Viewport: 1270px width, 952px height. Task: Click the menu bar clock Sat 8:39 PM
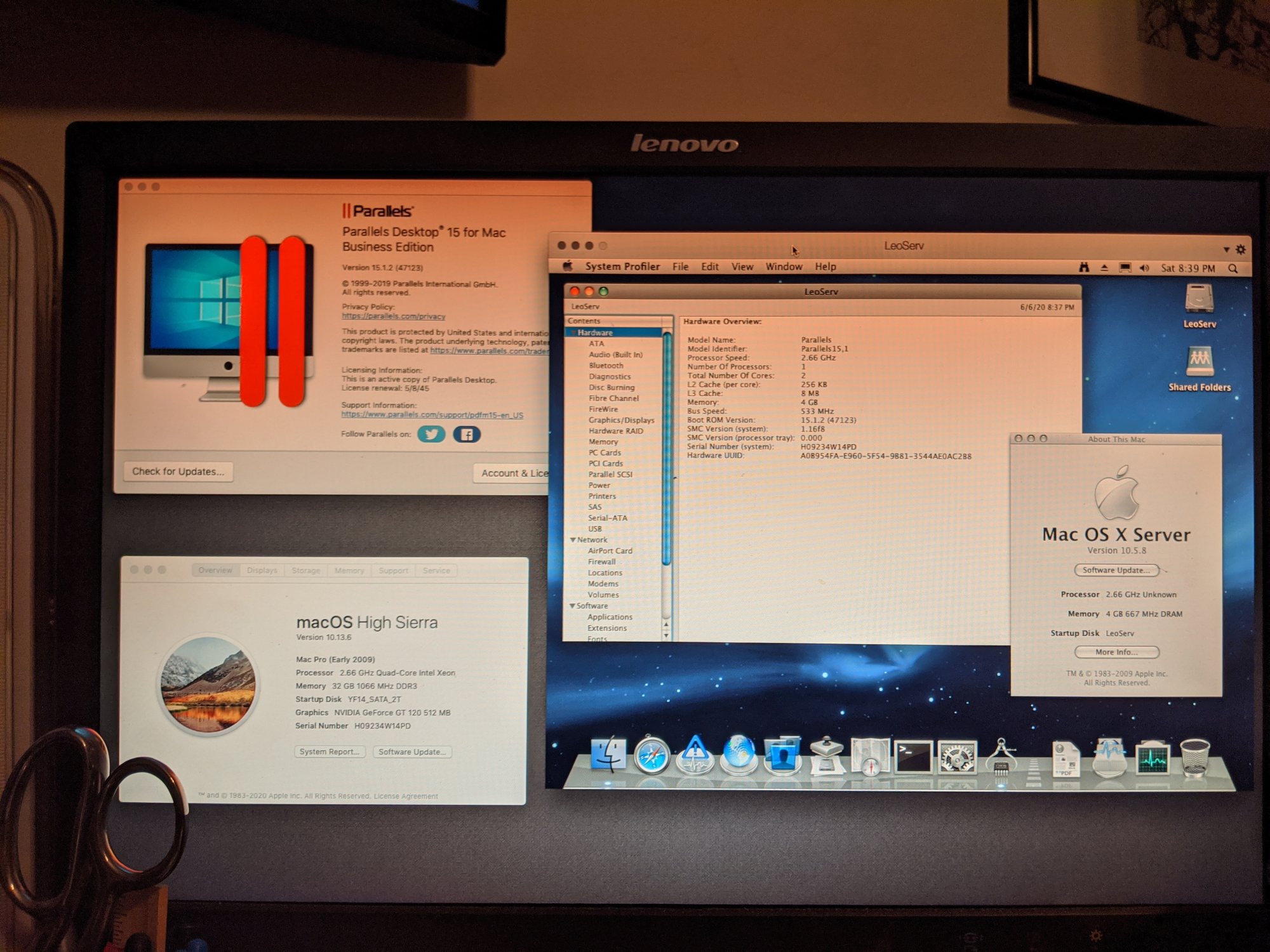coord(1188,268)
